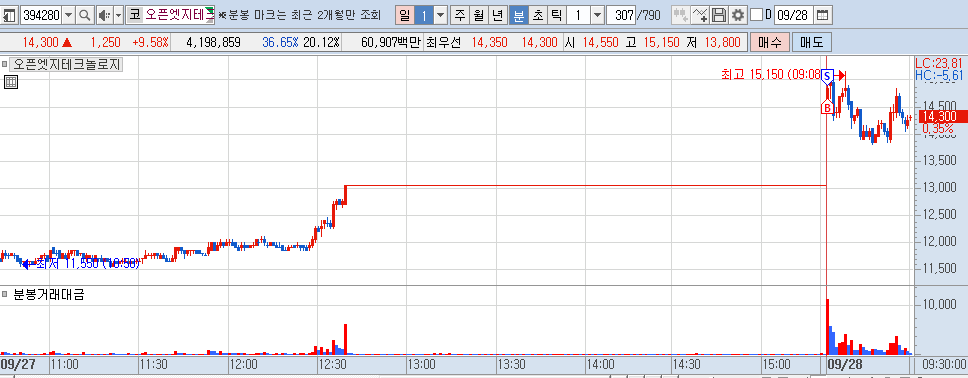Expand the stock code 394280 dropdown

(68, 15)
